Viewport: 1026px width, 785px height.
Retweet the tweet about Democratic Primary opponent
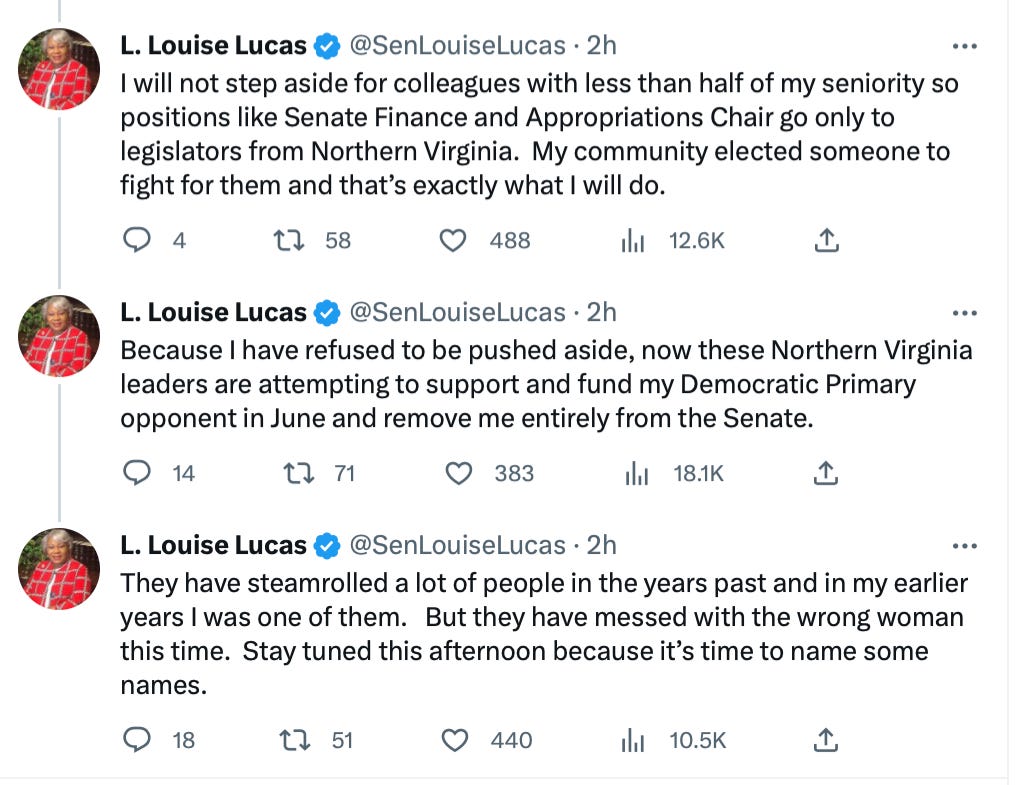[297, 473]
